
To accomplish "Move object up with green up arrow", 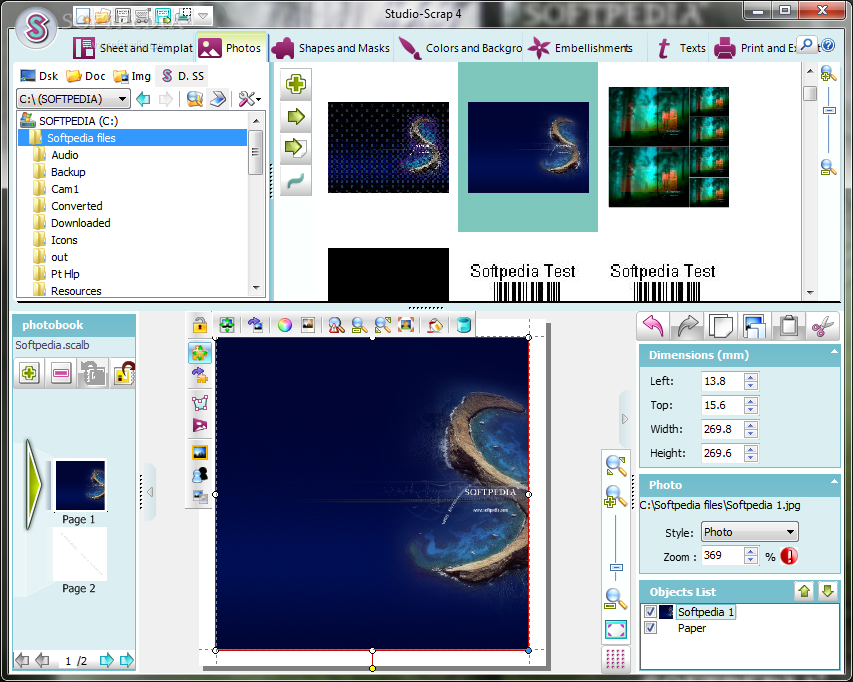I will click(803, 591).
